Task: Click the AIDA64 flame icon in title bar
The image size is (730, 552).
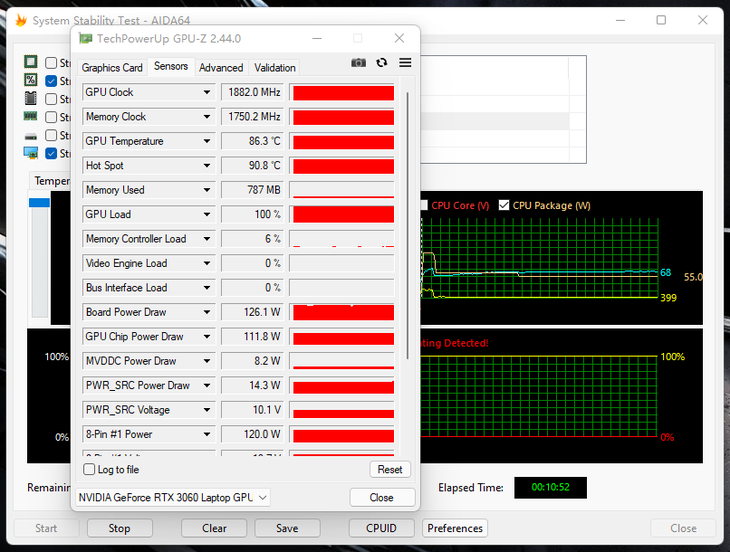Action: coord(19,20)
